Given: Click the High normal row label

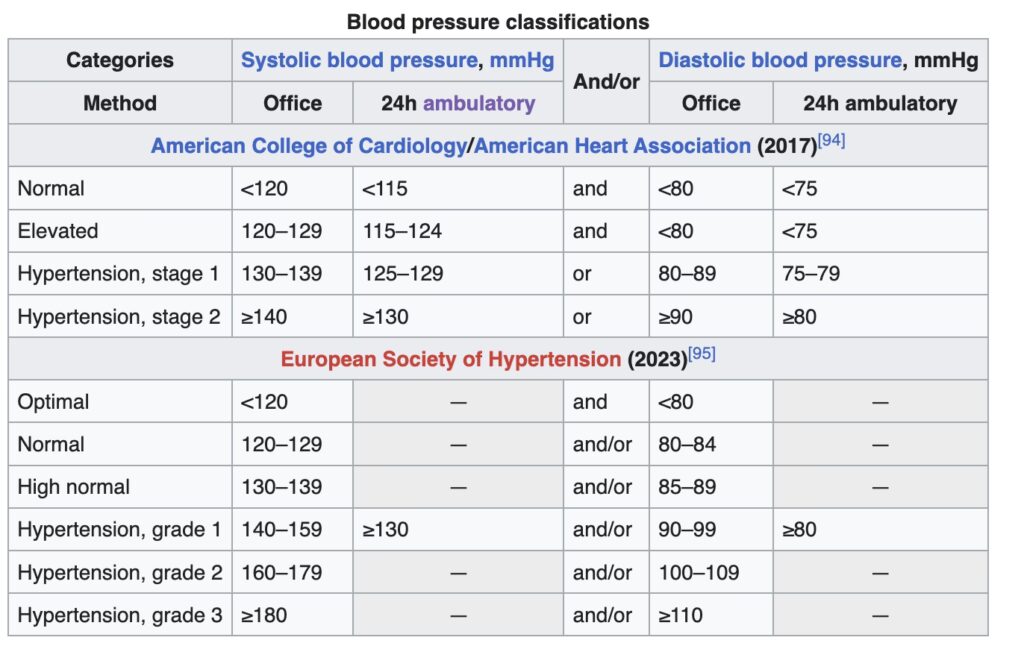Looking at the screenshot, I should point(73,487).
